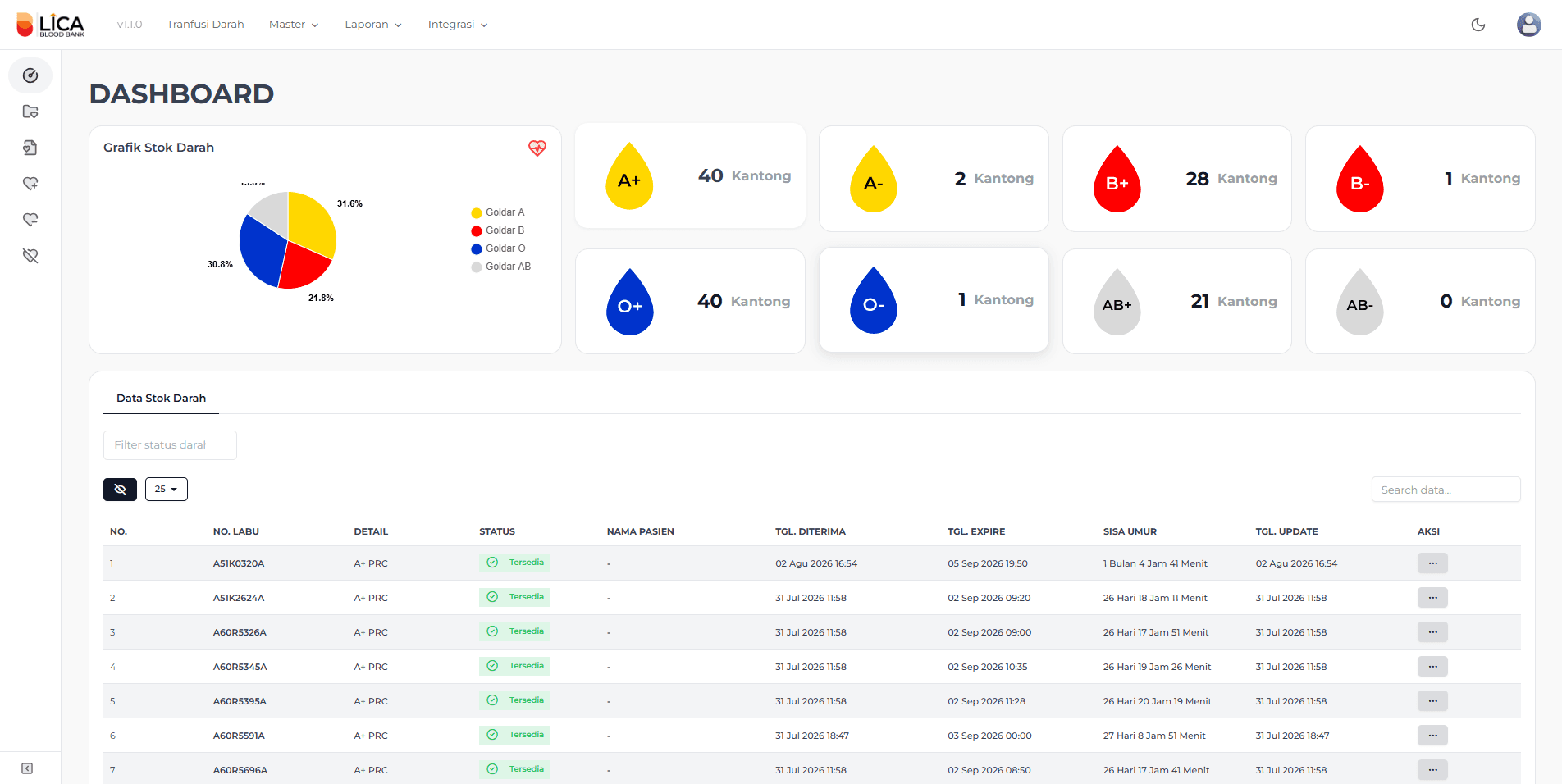Click the LICA Blood Bank logo

coord(51,25)
